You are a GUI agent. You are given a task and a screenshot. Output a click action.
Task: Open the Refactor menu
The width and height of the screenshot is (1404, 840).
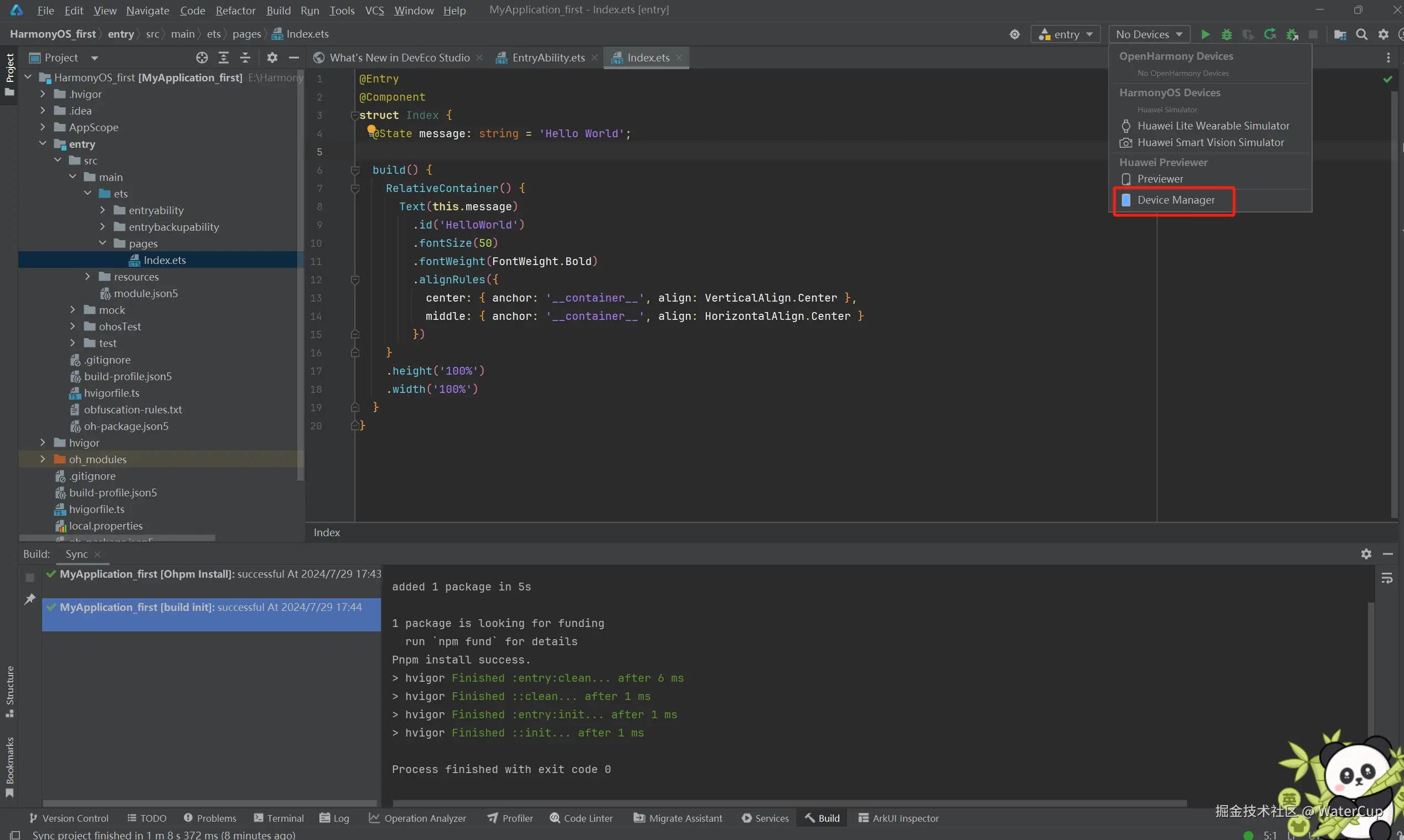click(x=235, y=10)
